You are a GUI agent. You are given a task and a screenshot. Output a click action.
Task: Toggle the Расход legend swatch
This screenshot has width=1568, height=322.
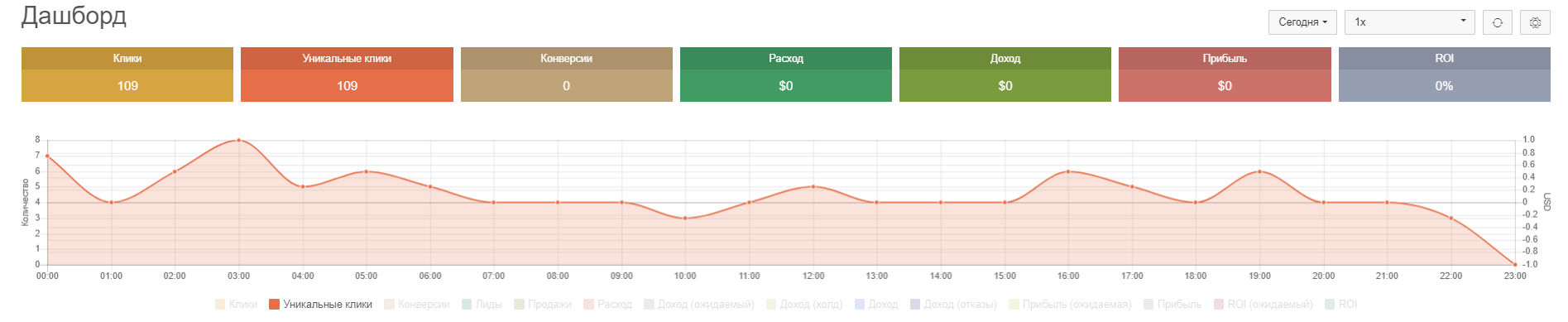coord(588,305)
